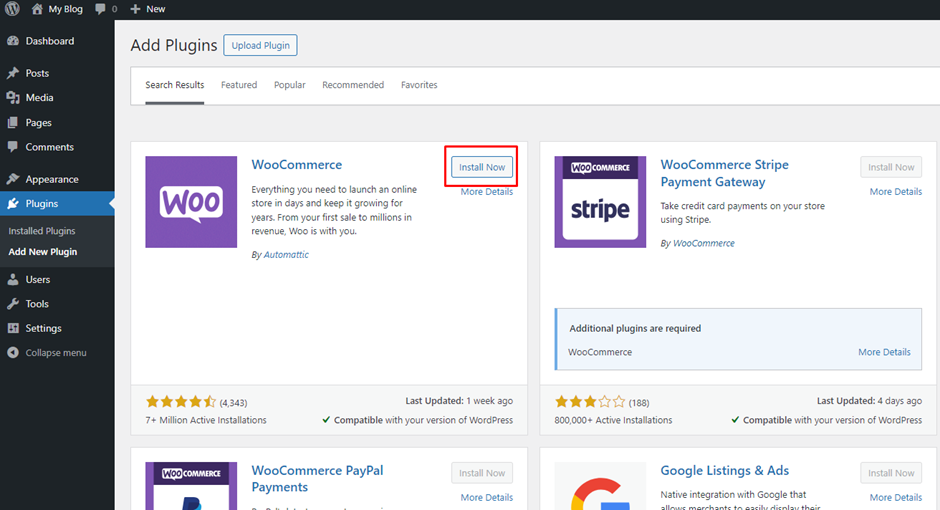Screen dimensions: 940x510
Task: Click the New plus icon
Action: pos(135,9)
